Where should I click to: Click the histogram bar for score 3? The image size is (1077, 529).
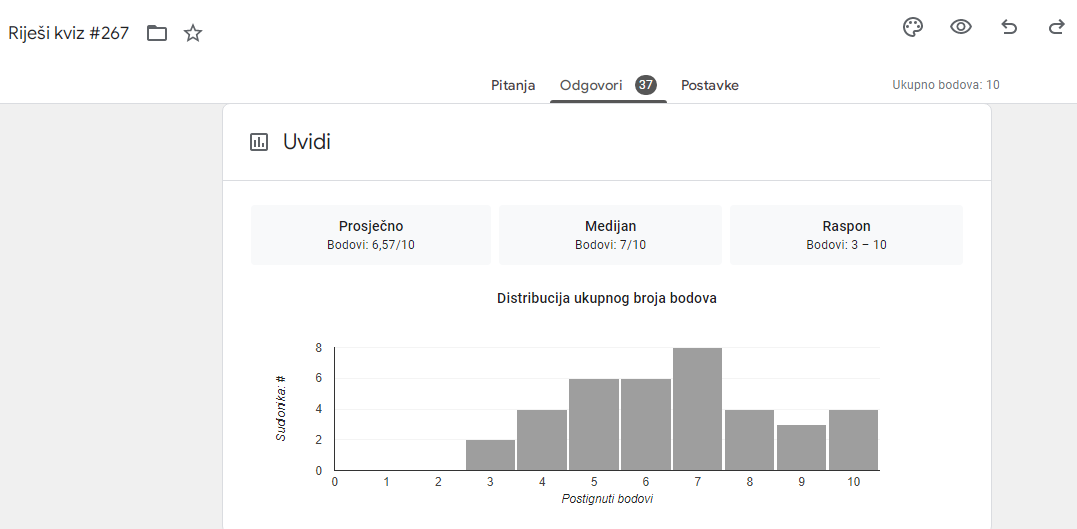point(490,455)
